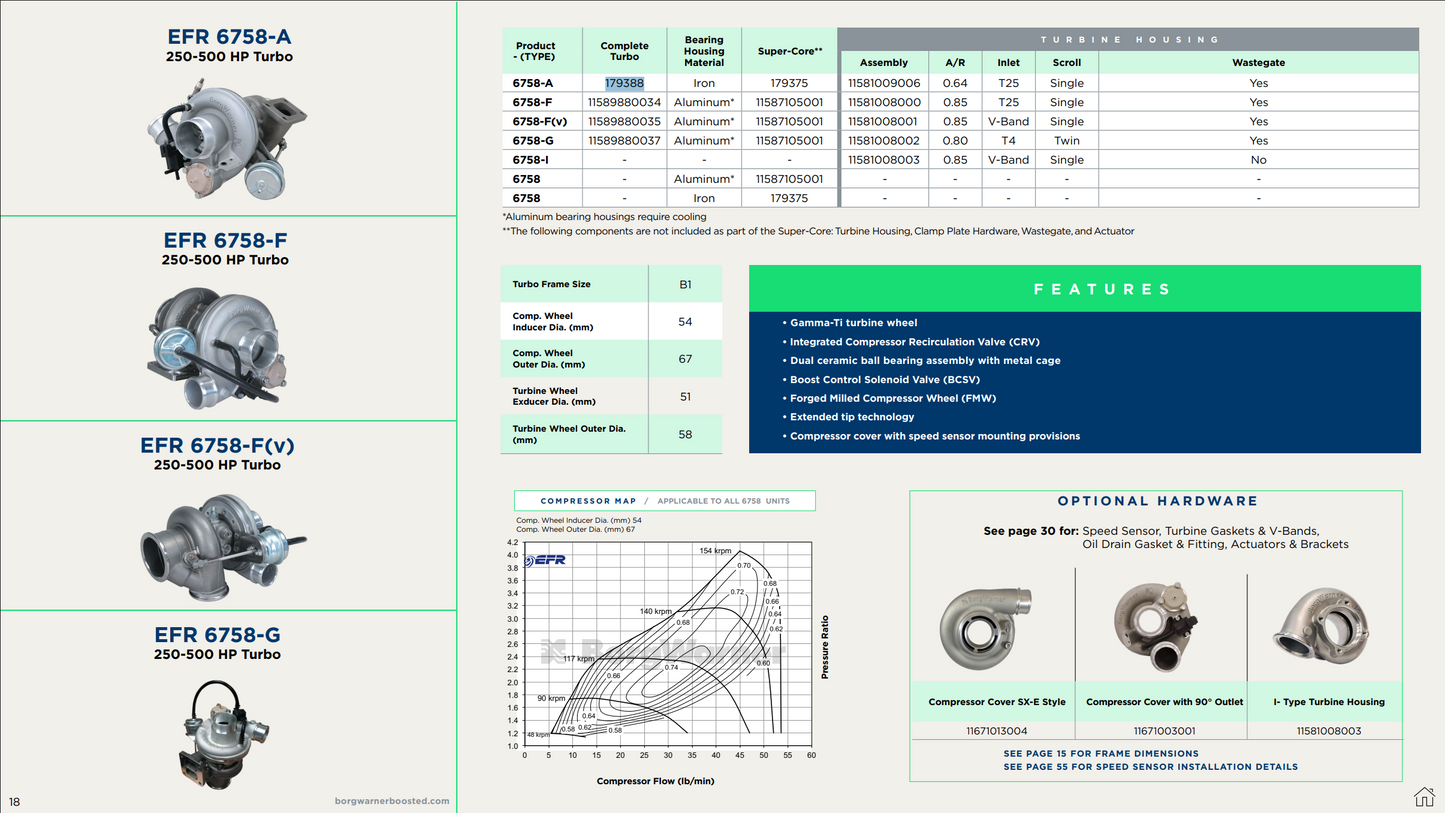Click turbine housing assembly number 11581008002
This screenshot has height=813, width=1445.
pos(884,141)
